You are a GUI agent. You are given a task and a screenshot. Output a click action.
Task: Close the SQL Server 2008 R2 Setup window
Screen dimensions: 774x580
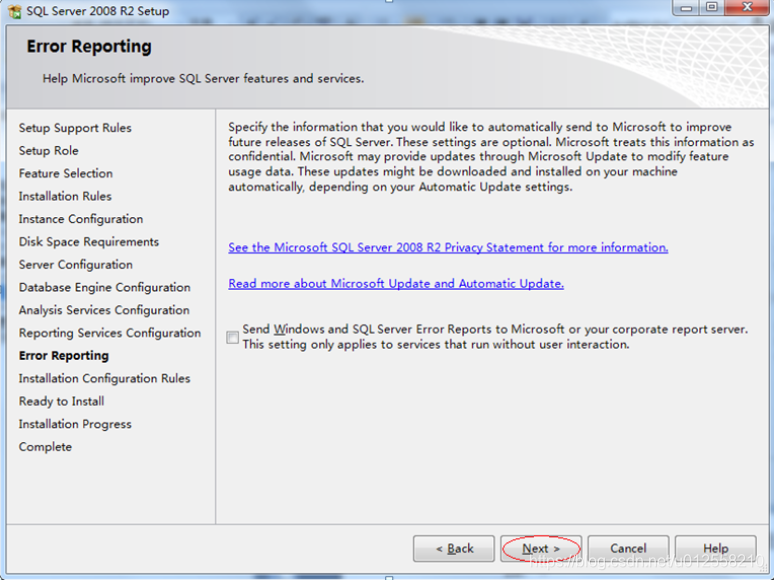pyautogui.click(x=747, y=7)
